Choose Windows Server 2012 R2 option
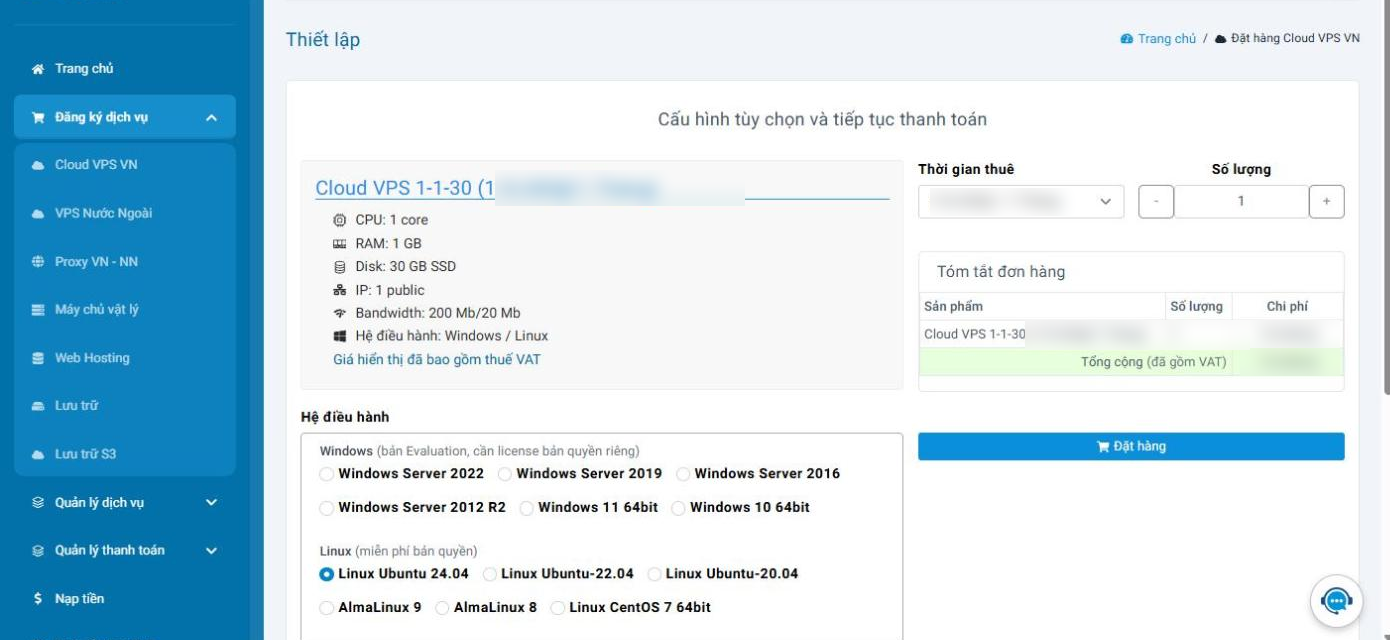 (327, 508)
